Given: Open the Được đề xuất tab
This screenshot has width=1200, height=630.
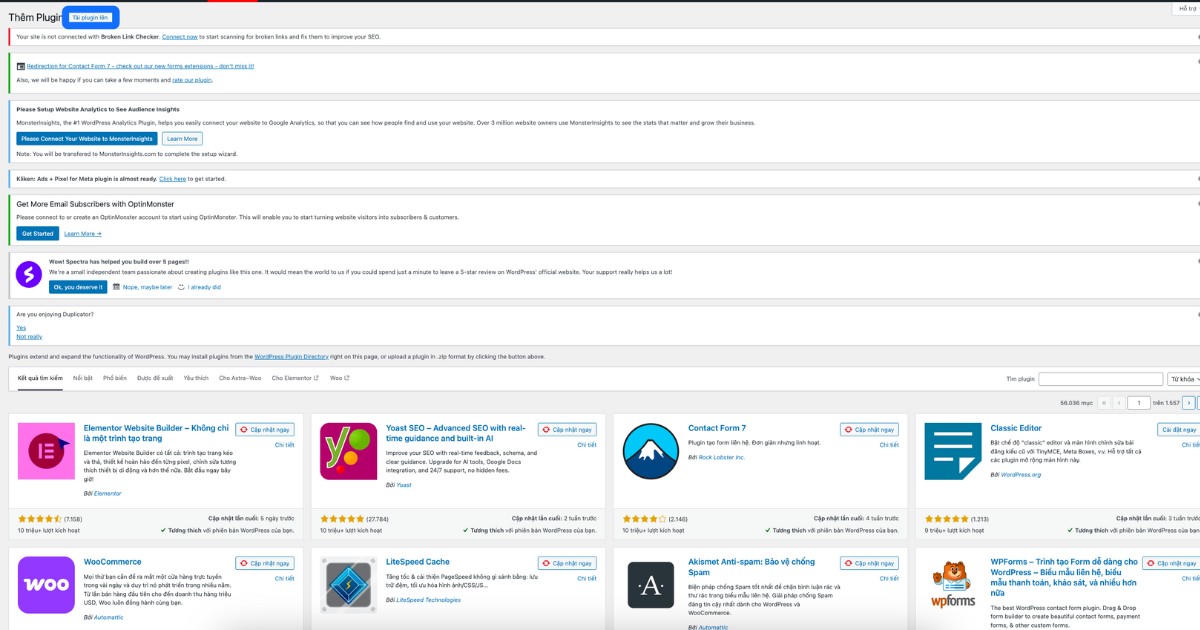Looking at the screenshot, I should pos(155,378).
